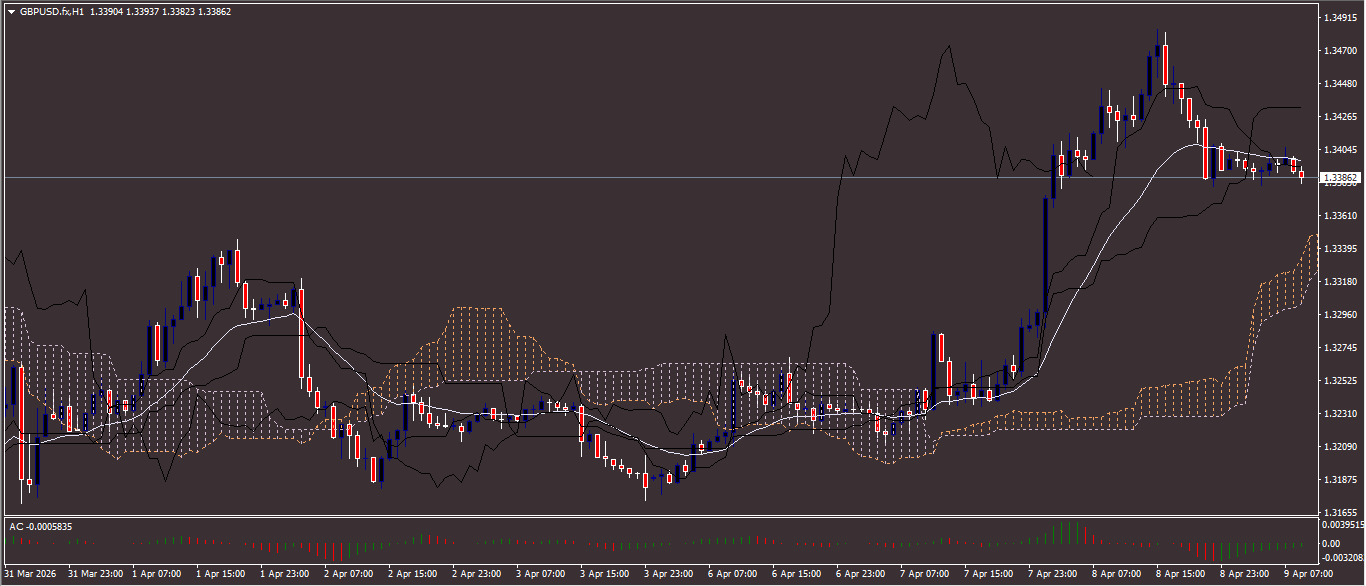
Task: Click the AC value -0.0005835
Action: coord(48,524)
